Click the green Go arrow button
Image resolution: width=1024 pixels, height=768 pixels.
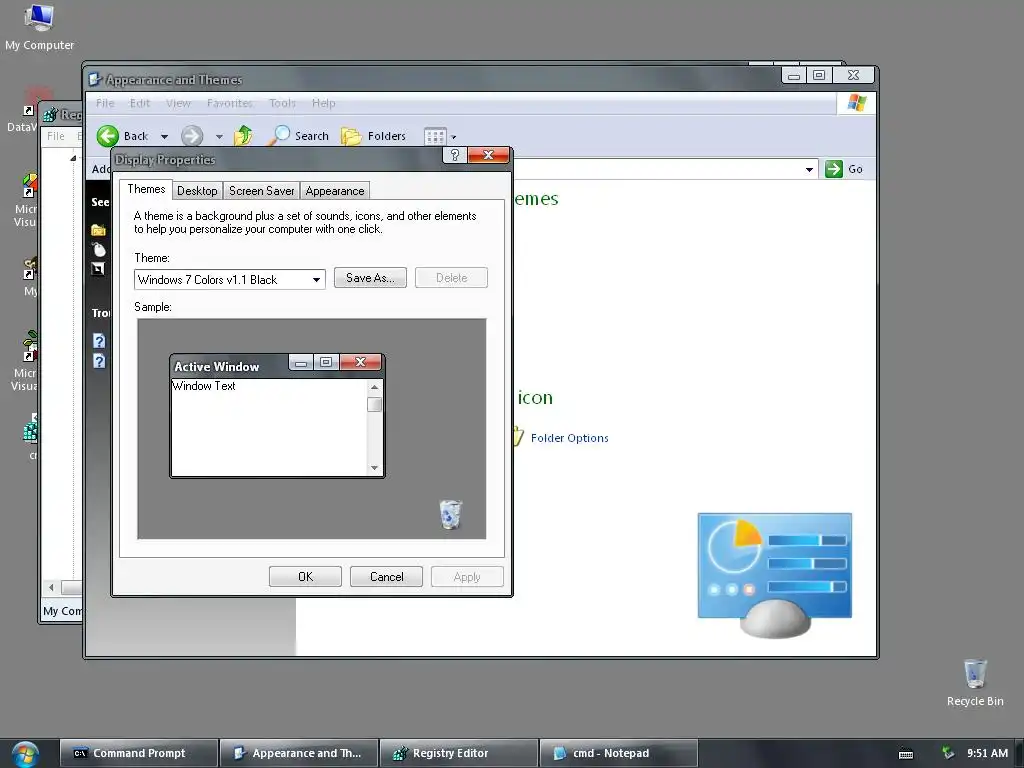coord(834,169)
